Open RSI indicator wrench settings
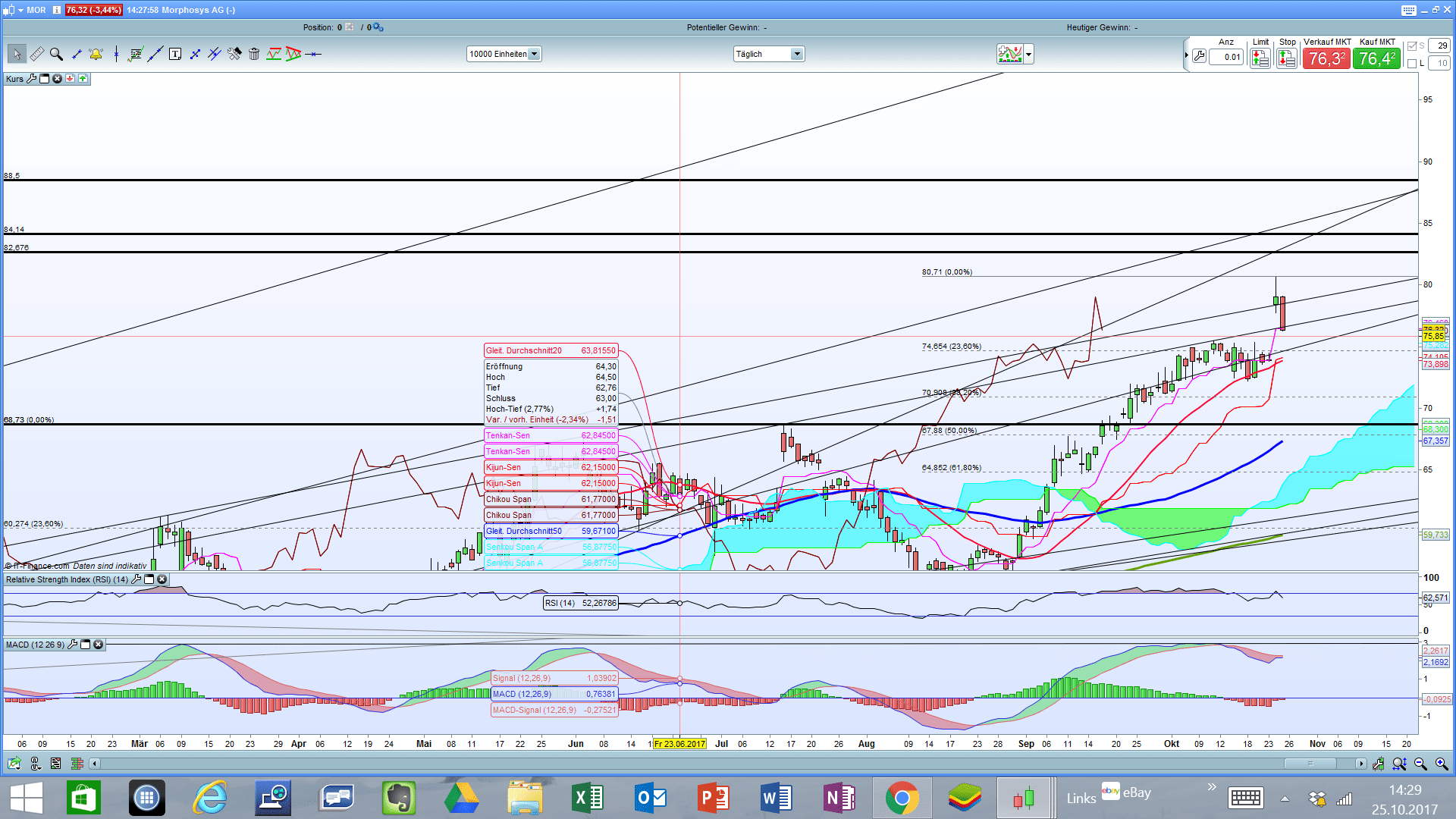This screenshot has width=1456, height=819. click(x=136, y=579)
